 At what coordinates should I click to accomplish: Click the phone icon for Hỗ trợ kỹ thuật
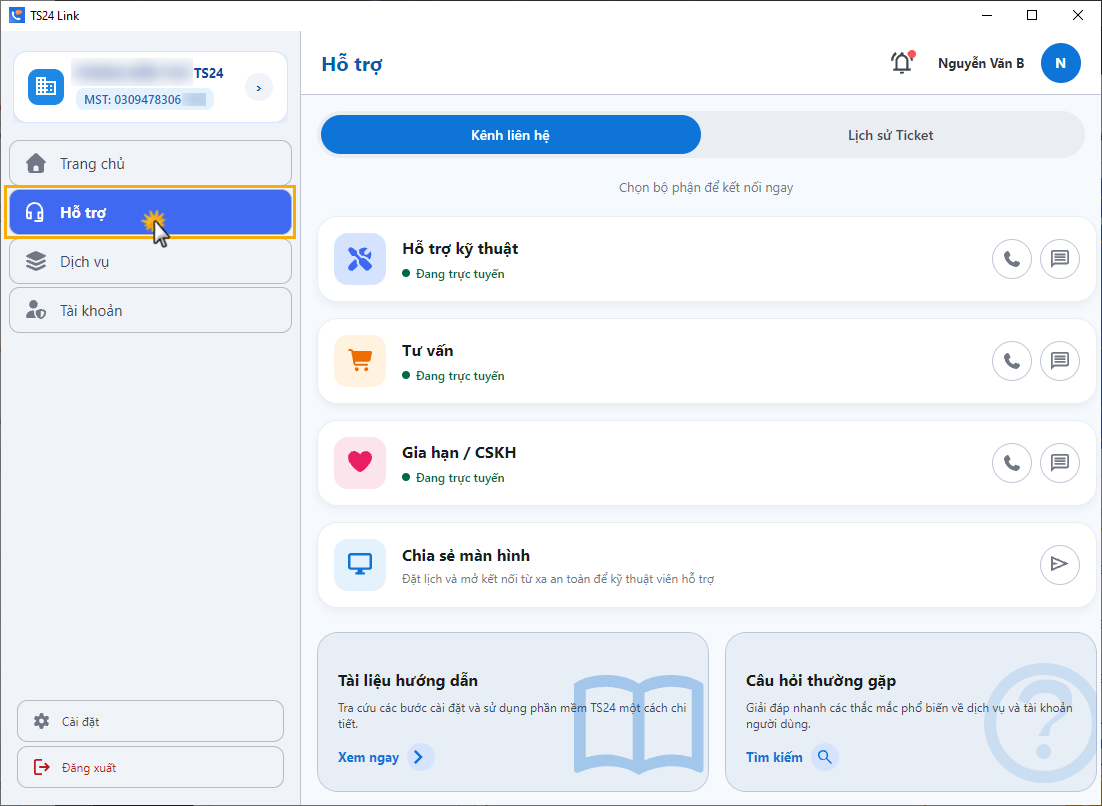tap(1011, 259)
